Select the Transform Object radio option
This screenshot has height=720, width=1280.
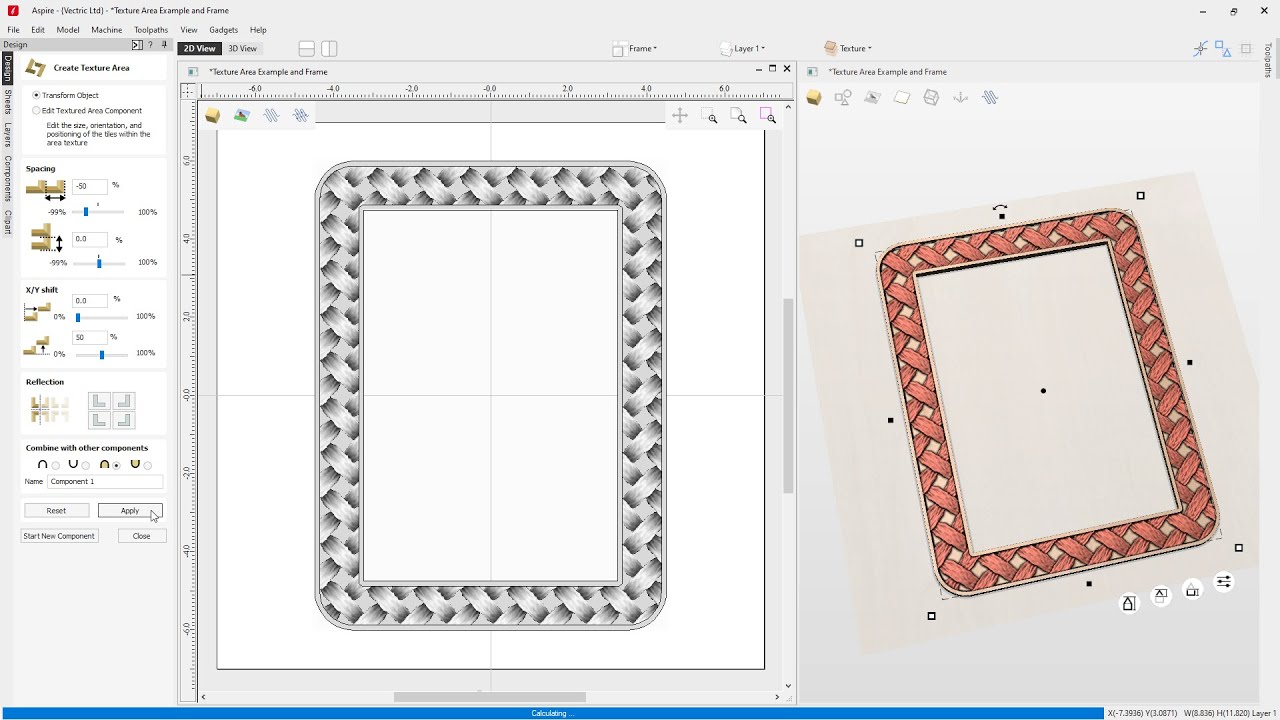[x=37, y=95]
